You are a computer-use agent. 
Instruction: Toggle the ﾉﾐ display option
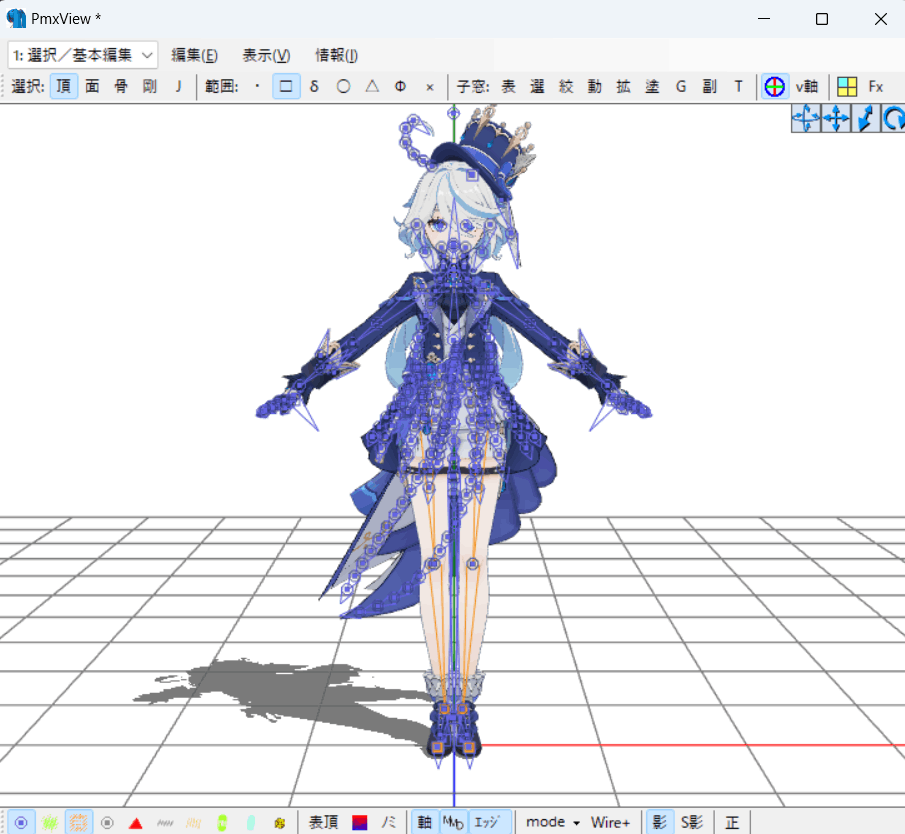[x=388, y=822]
